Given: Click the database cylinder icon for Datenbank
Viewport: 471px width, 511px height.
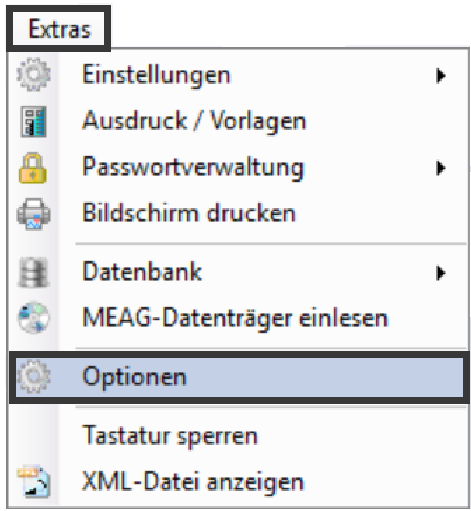Looking at the screenshot, I should tap(33, 272).
